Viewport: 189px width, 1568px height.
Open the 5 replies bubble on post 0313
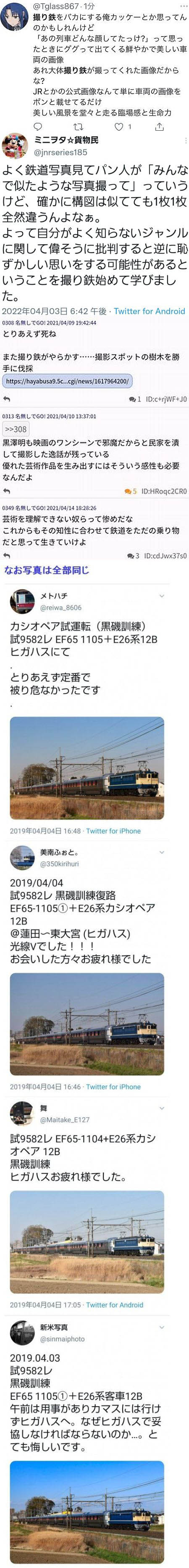coord(130,491)
